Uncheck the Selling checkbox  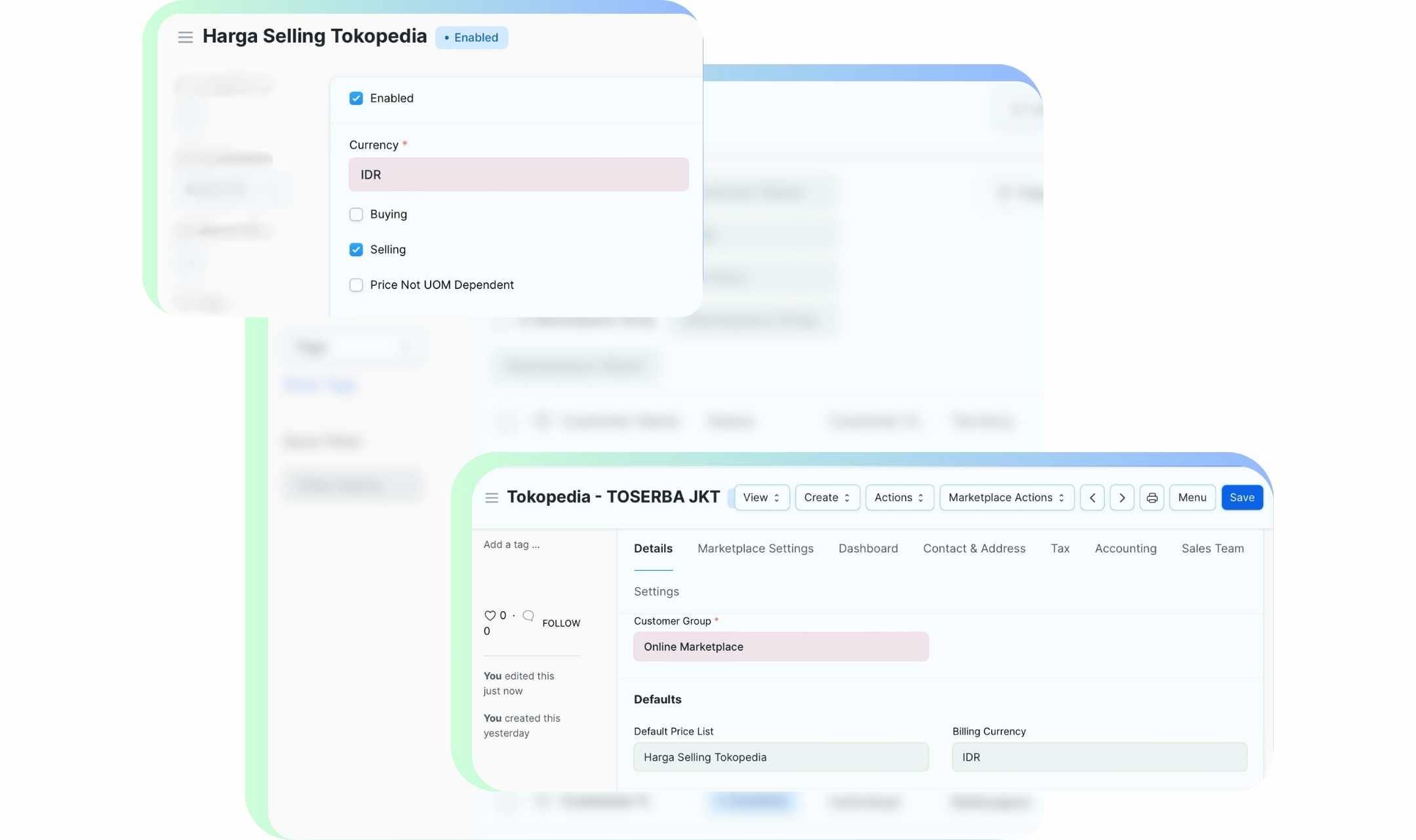coord(356,250)
